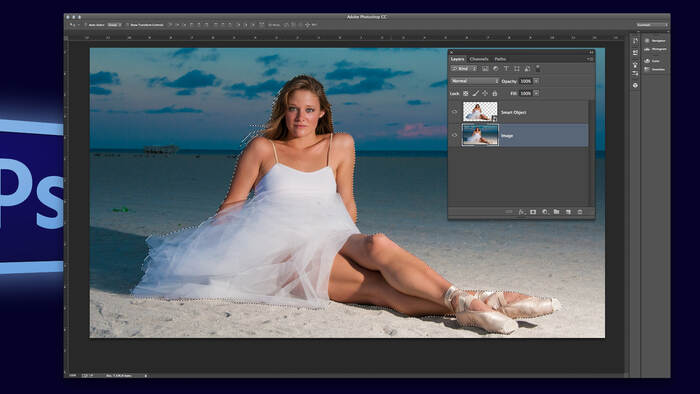Click the Image layer thumbnail
Image resolution: width=700 pixels, height=394 pixels.
pyautogui.click(x=480, y=135)
